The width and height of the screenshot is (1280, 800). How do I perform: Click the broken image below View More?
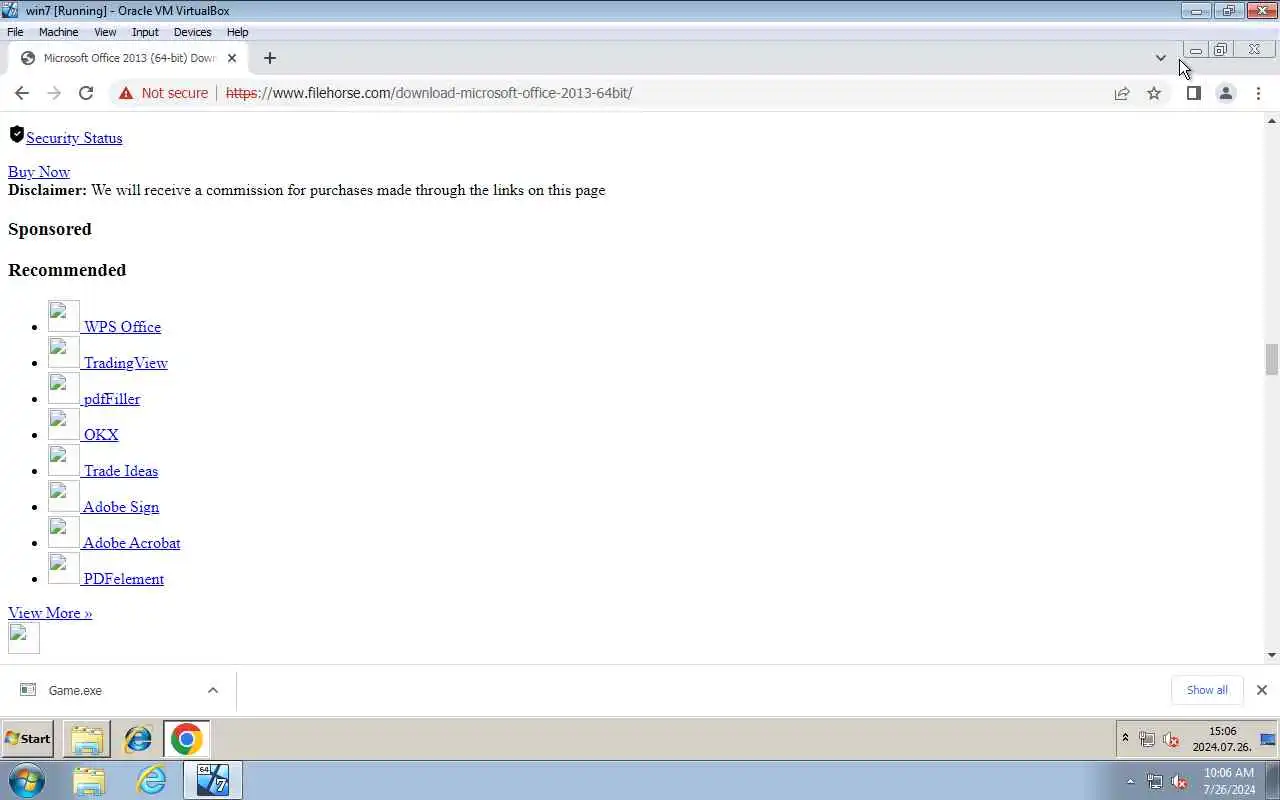coord(24,638)
